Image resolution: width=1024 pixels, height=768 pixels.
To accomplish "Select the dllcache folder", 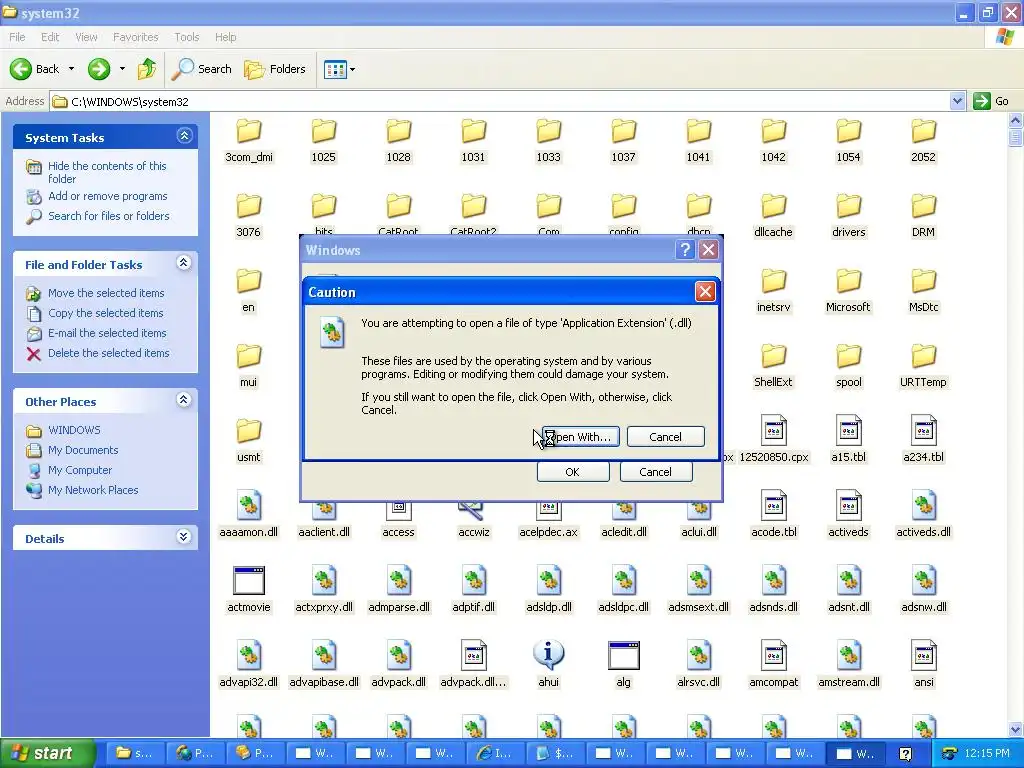I will tap(773, 216).
